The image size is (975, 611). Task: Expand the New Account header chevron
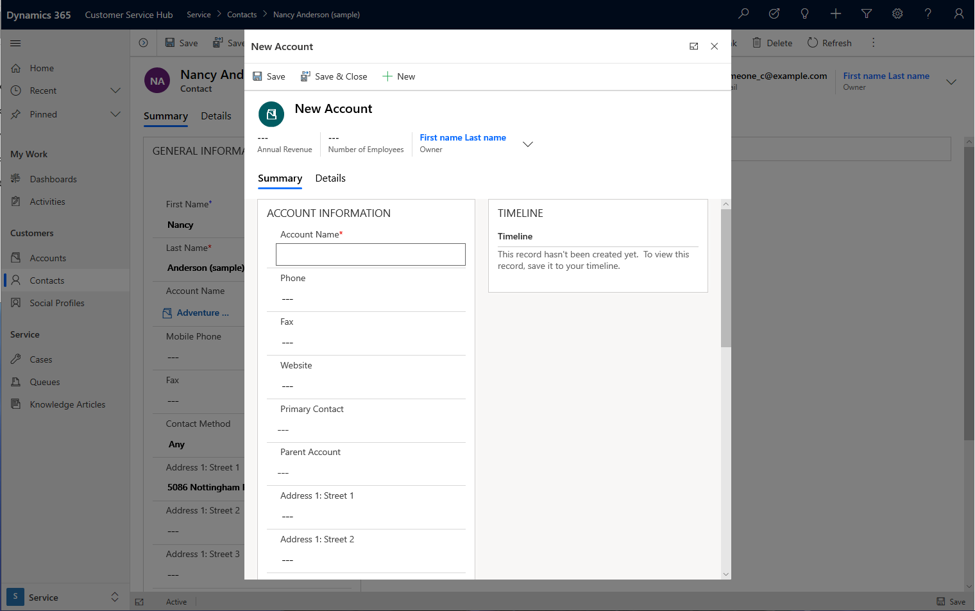coord(528,144)
